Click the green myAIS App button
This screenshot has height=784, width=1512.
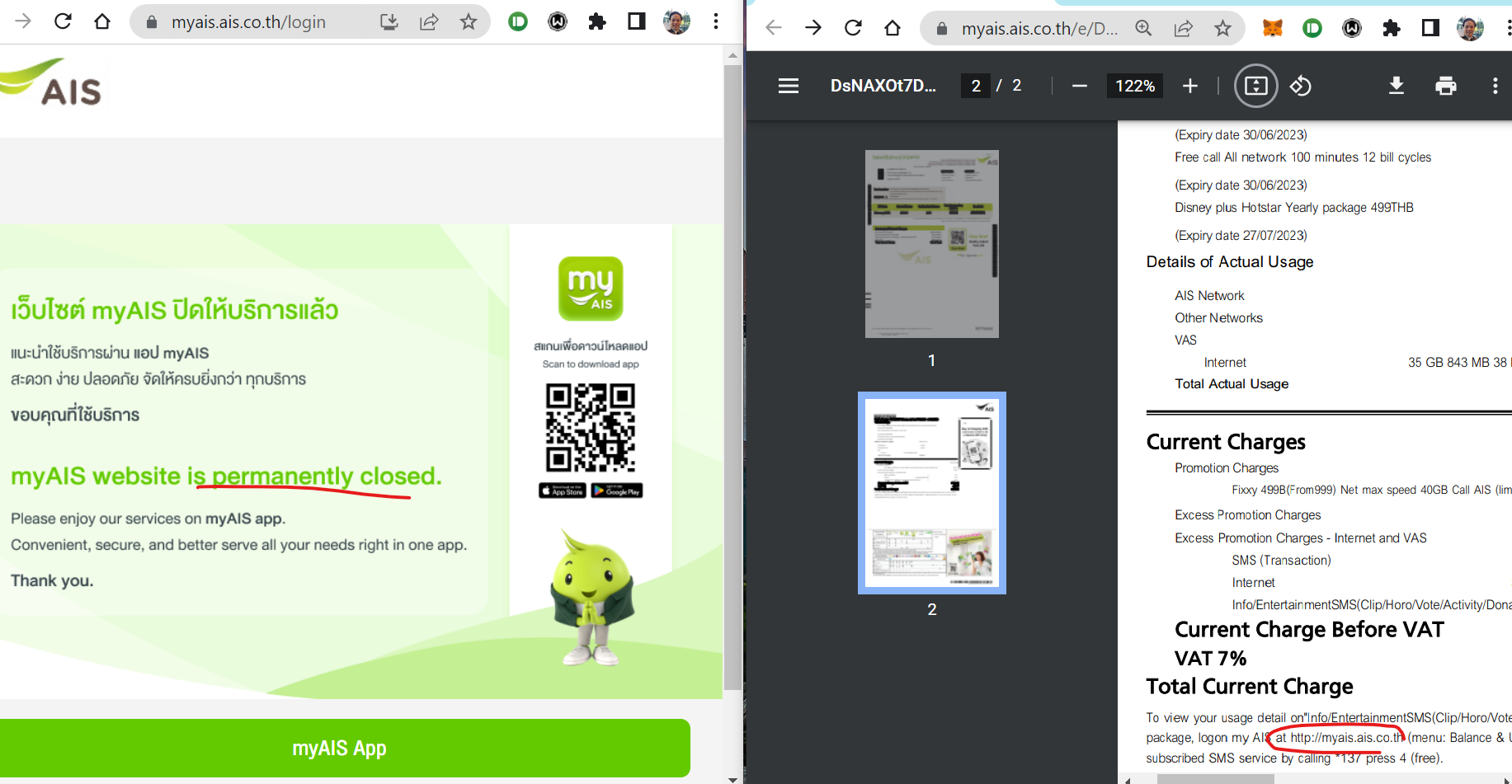coord(345,748)
